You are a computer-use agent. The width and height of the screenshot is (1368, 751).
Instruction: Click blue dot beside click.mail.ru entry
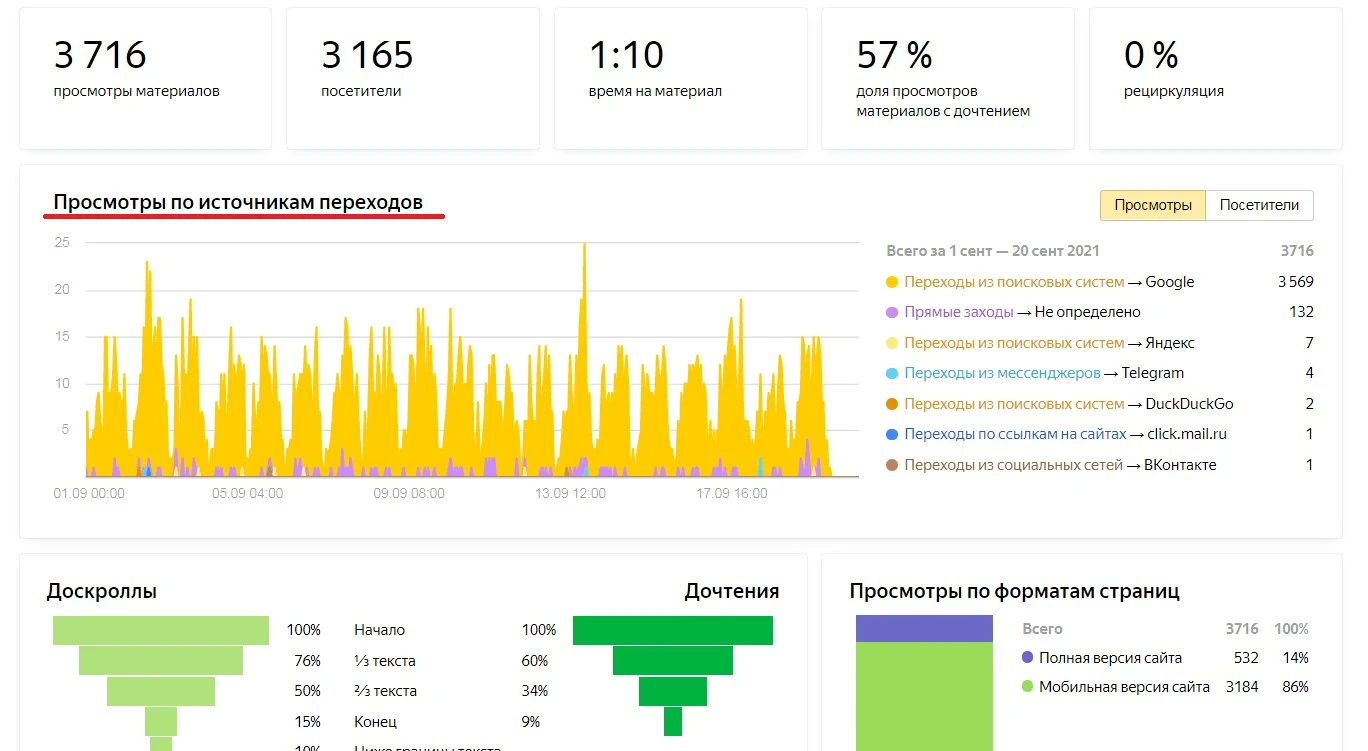892,435
